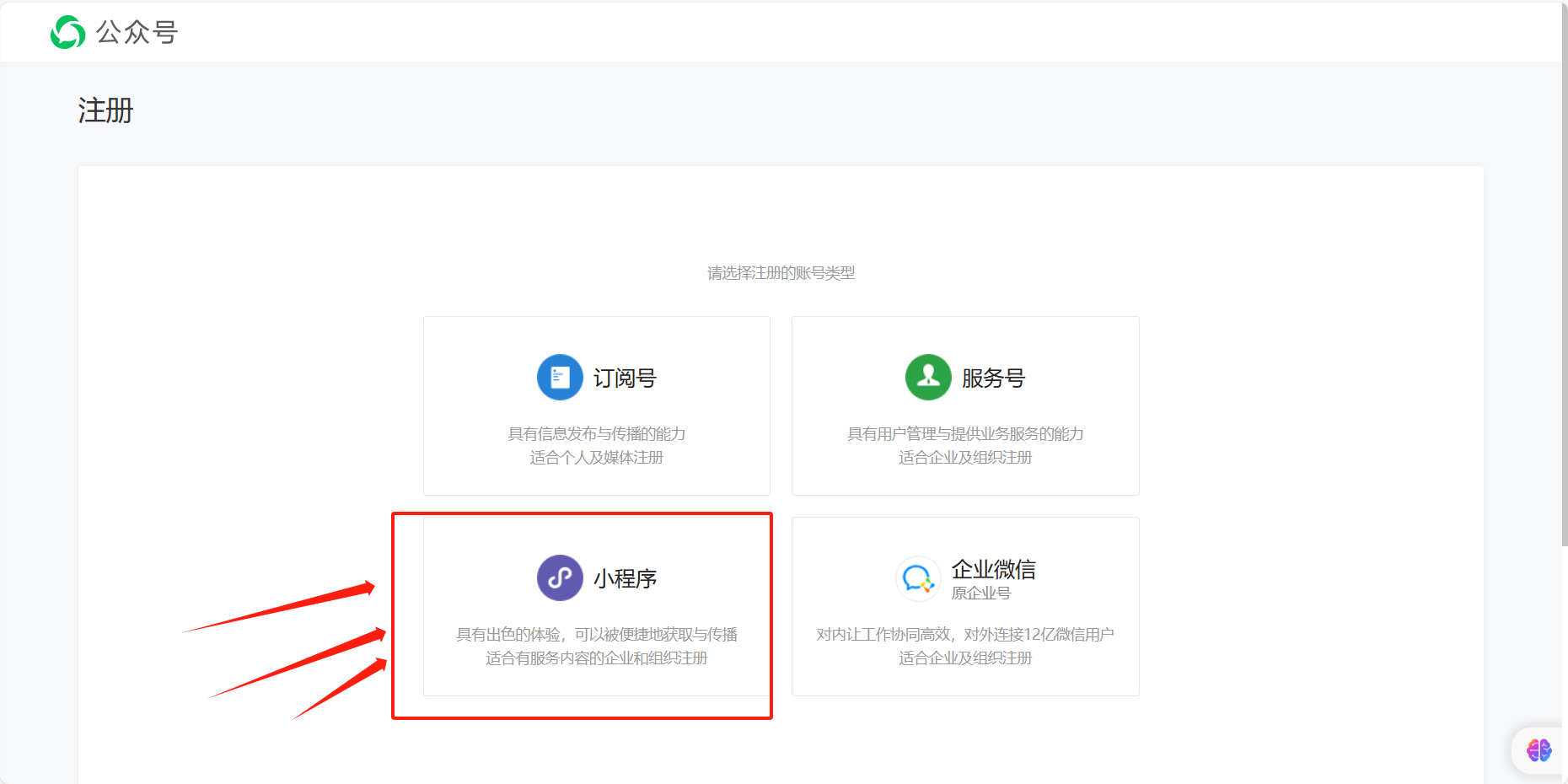Screen dimensions: 1568x784
Task: Click the WeChat Official Accounts green logo
Action: click(x=67, y=32)
